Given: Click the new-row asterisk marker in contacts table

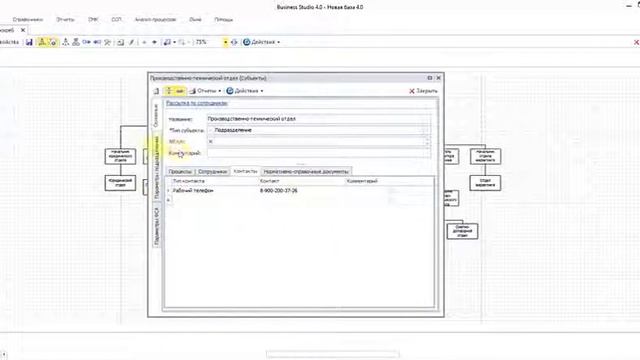Looking at the screenshot, I should [168, 200].
